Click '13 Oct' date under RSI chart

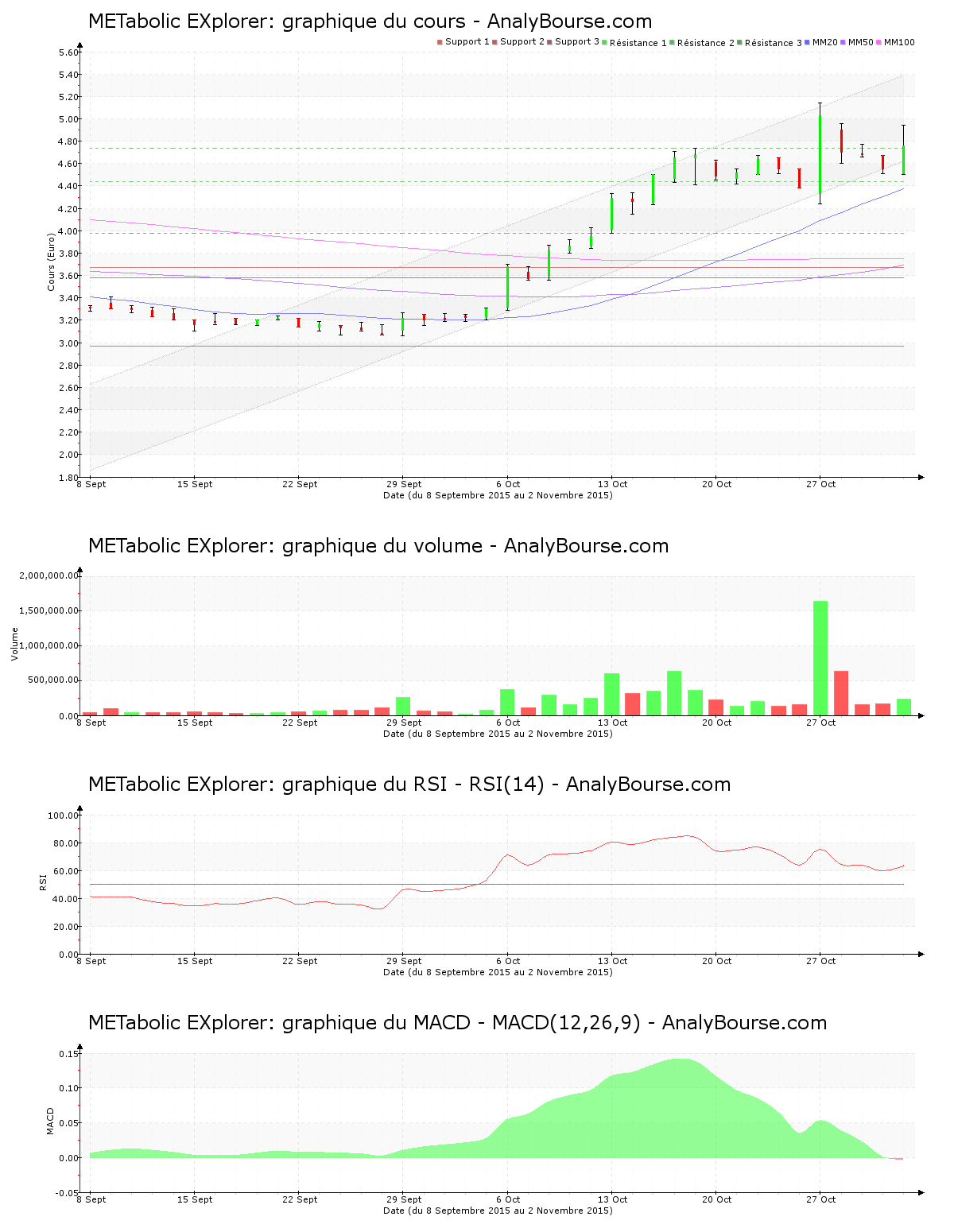click(x=613, y=961)
